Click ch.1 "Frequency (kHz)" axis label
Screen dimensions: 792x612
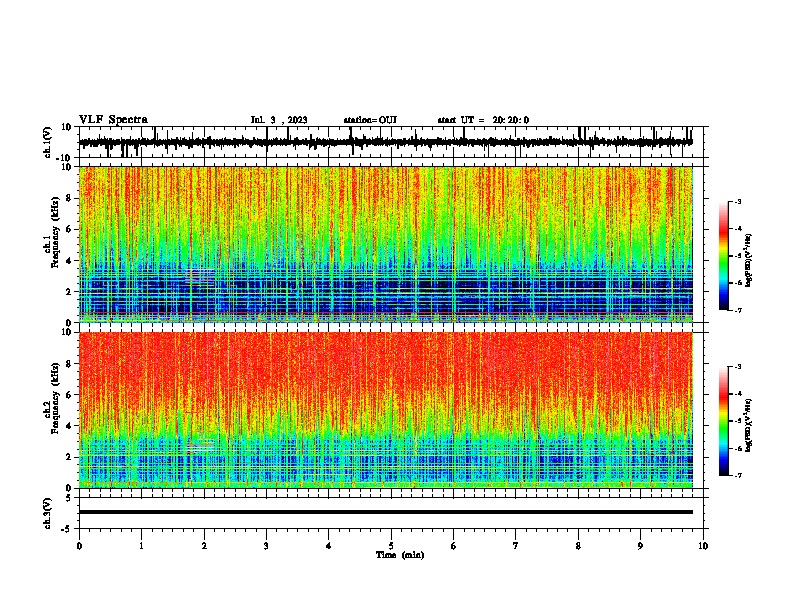56,232
